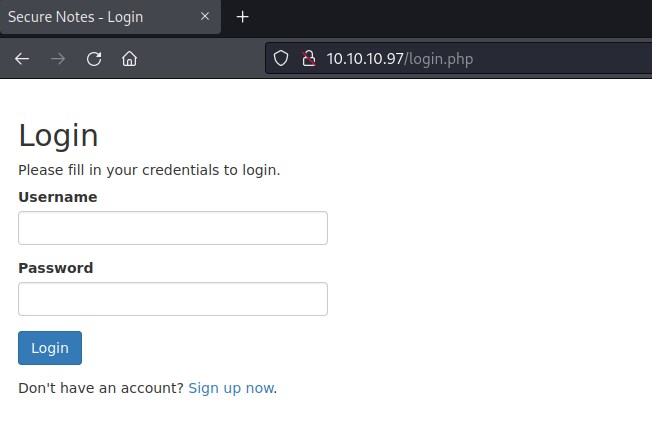Image resolution: width=652 pixels, height=430 pixels.
Task: Click inside the Username text field
Action: click(x=173, y=228)
